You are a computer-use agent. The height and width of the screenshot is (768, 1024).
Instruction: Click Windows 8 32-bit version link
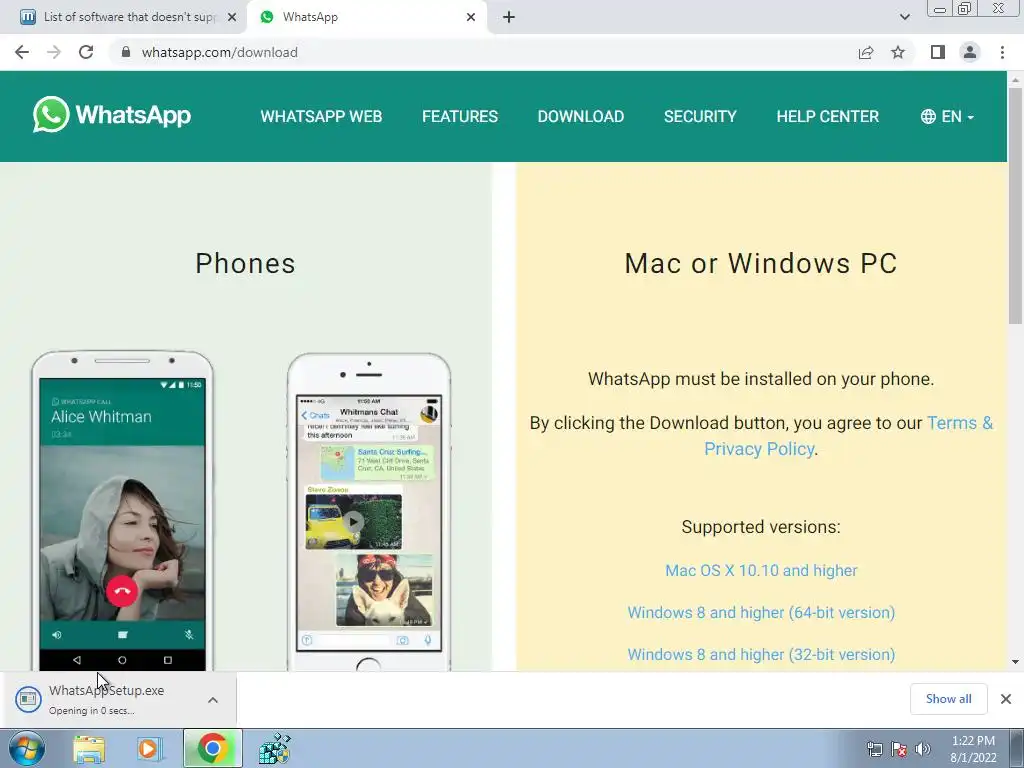click(x=761, y=654)
